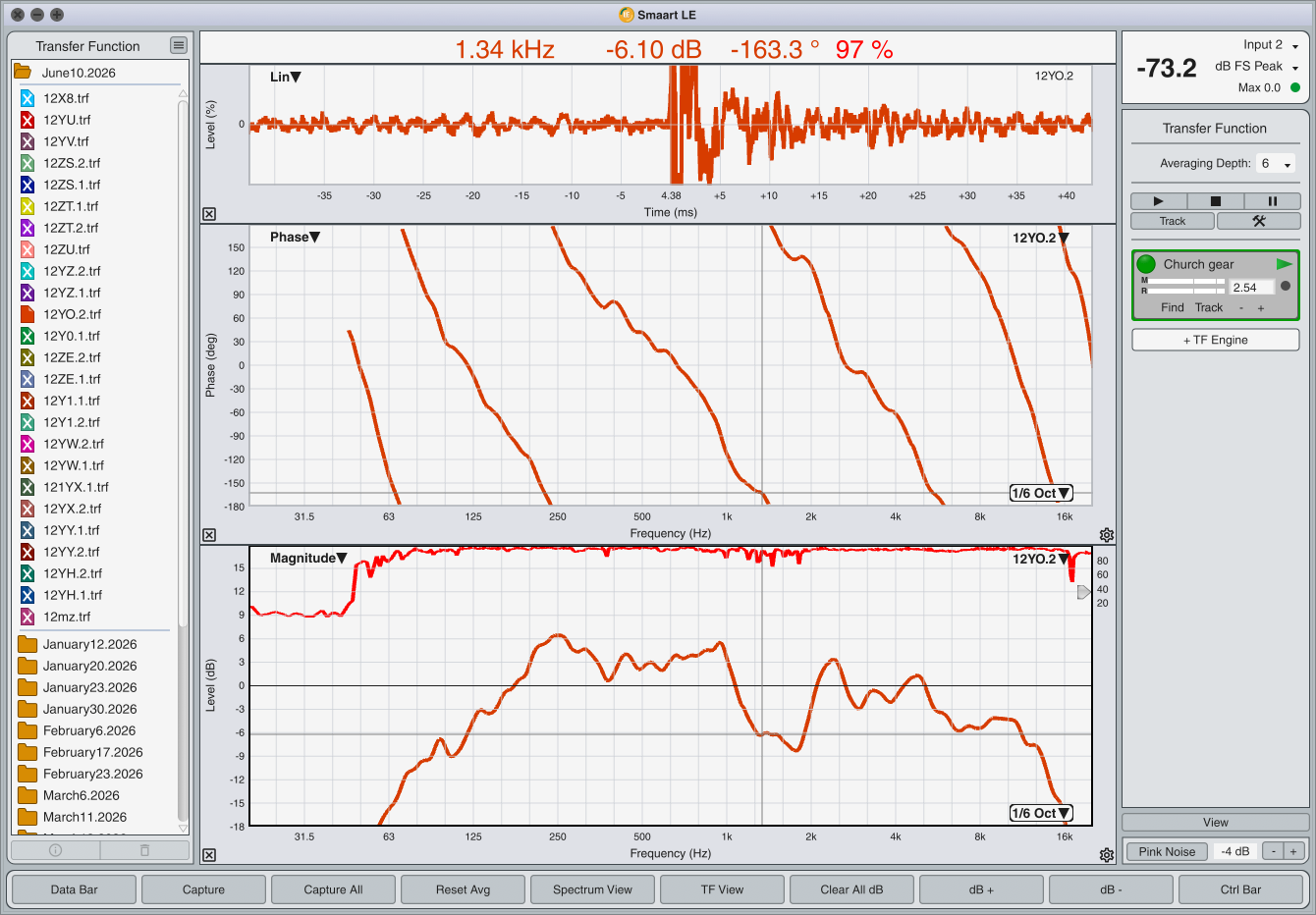The height and width of the screenshot is (915, 1316).
Task: Click the delay value field showing 2.54
Action: click(1252, 288)
